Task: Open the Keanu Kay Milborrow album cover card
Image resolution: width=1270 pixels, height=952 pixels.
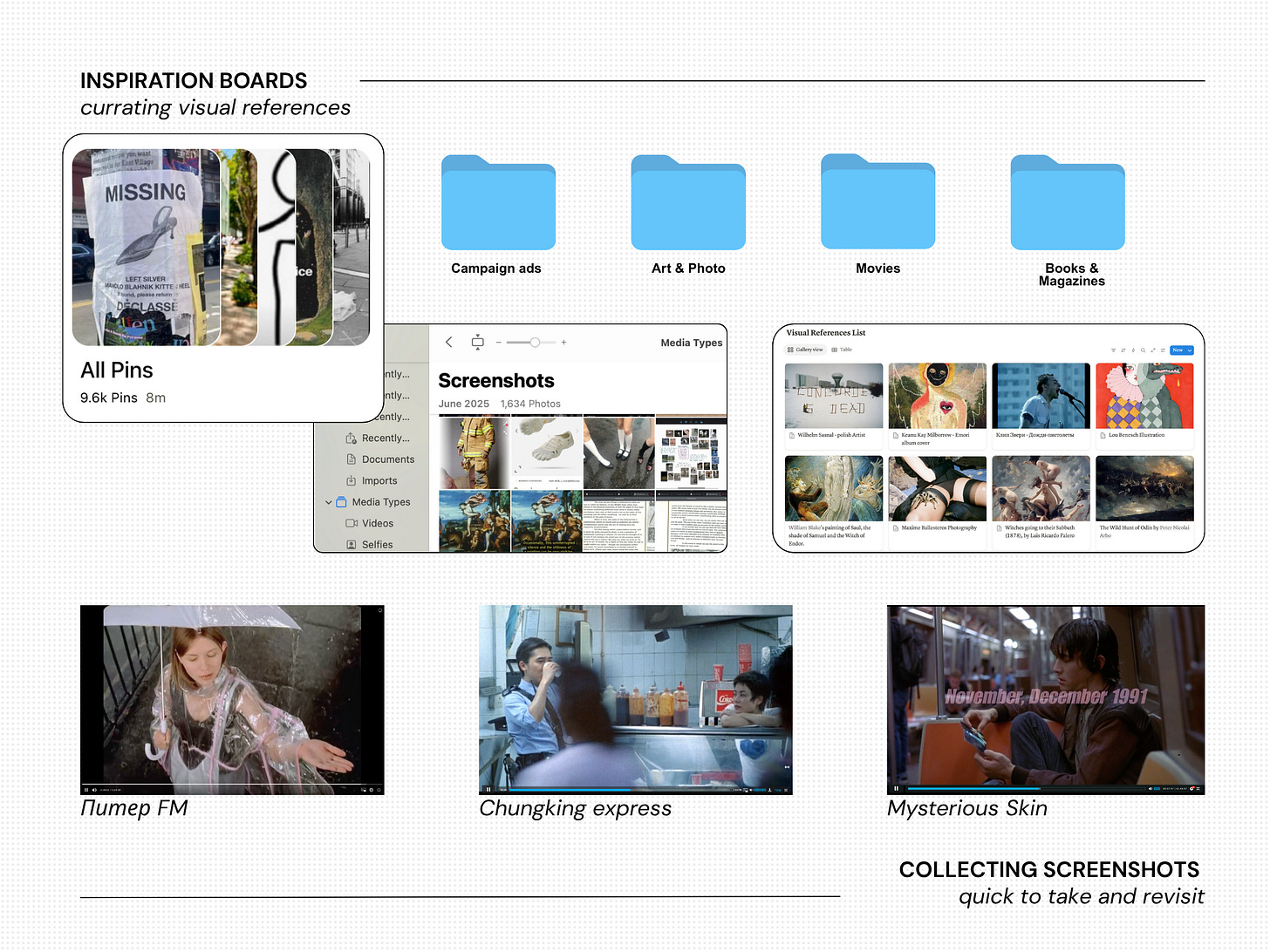Action: (x=938, y=405)
